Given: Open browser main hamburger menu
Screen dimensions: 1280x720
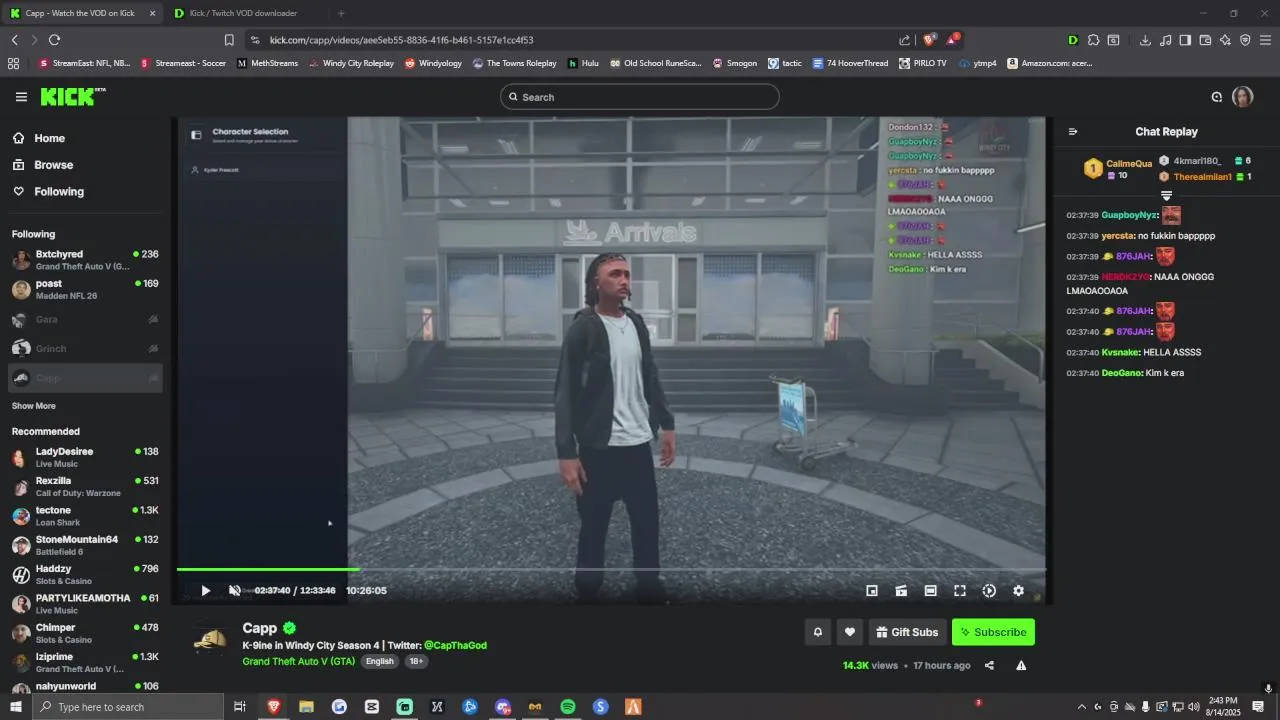Looking at the screenshot, I should click(x=1266, y=40).
